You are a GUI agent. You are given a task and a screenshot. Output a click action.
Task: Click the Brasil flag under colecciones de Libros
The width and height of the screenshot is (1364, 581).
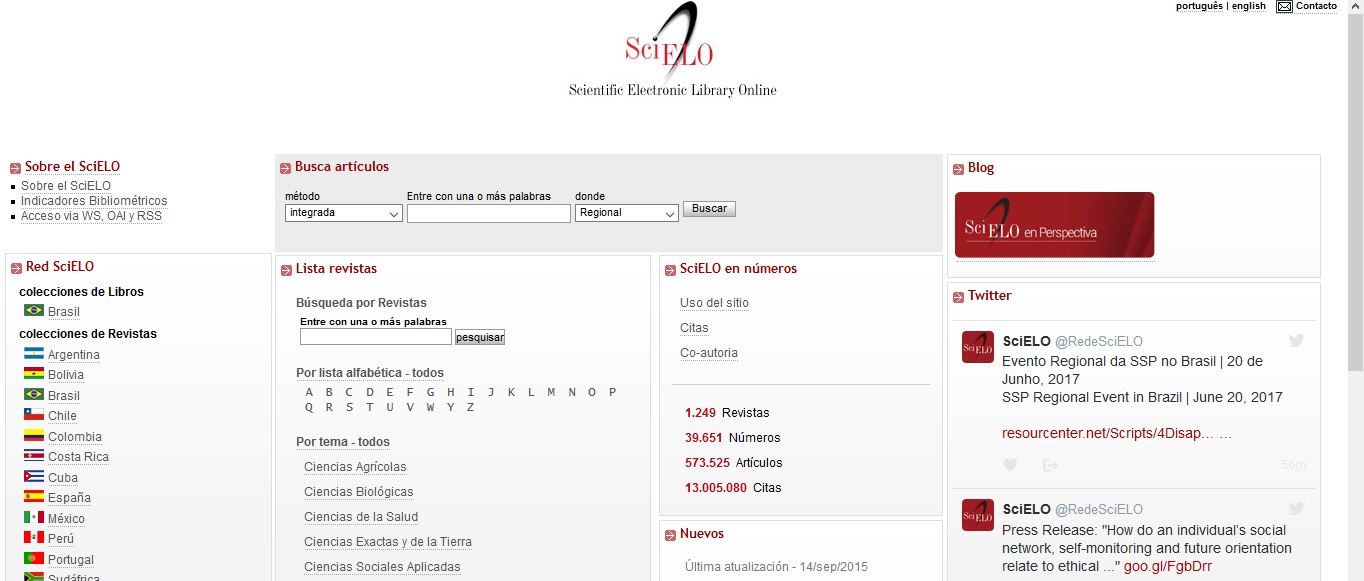coord(34,311)
